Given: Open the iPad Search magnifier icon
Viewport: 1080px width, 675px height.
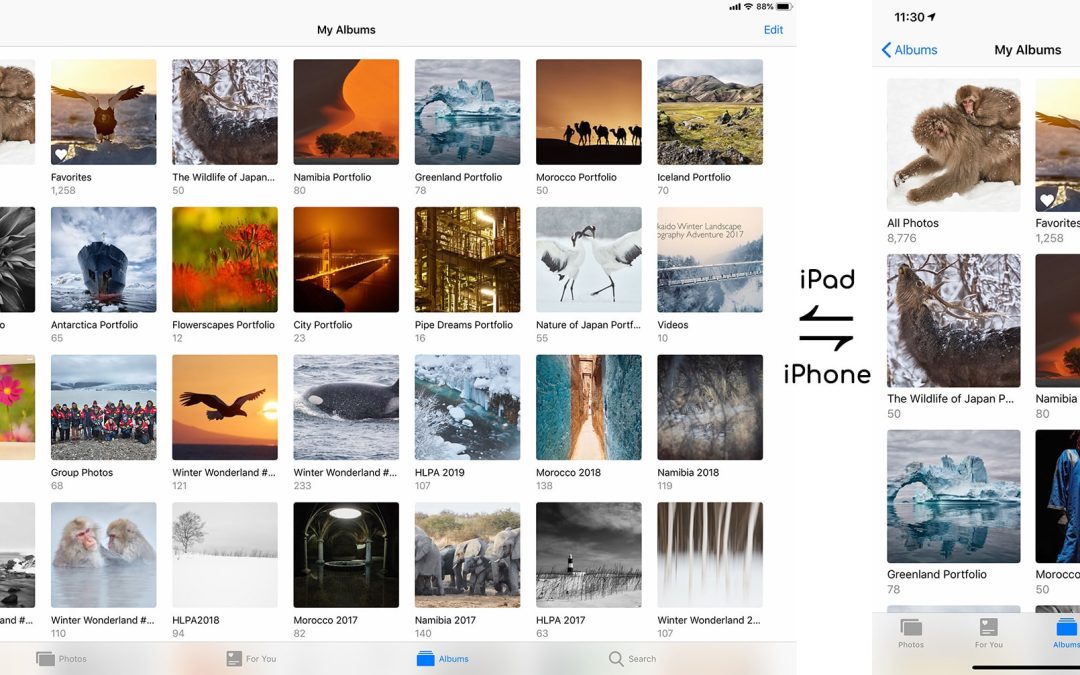Looking at the screenshot, I should [616, 659].
